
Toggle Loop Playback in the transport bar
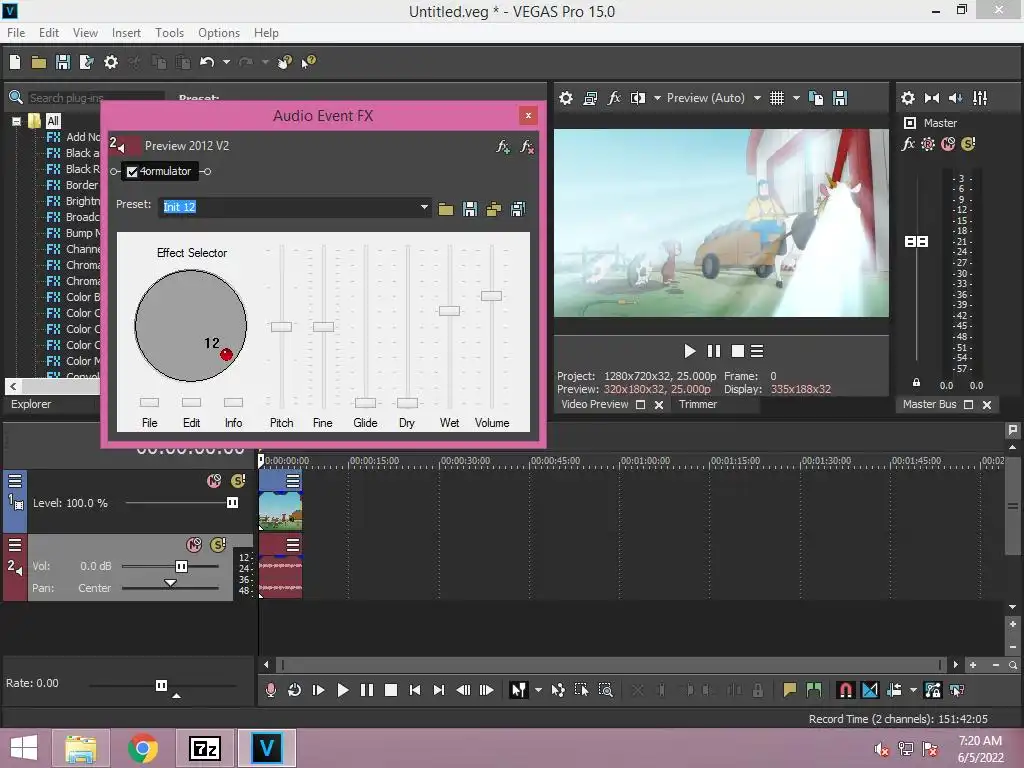tap(295, 690)
